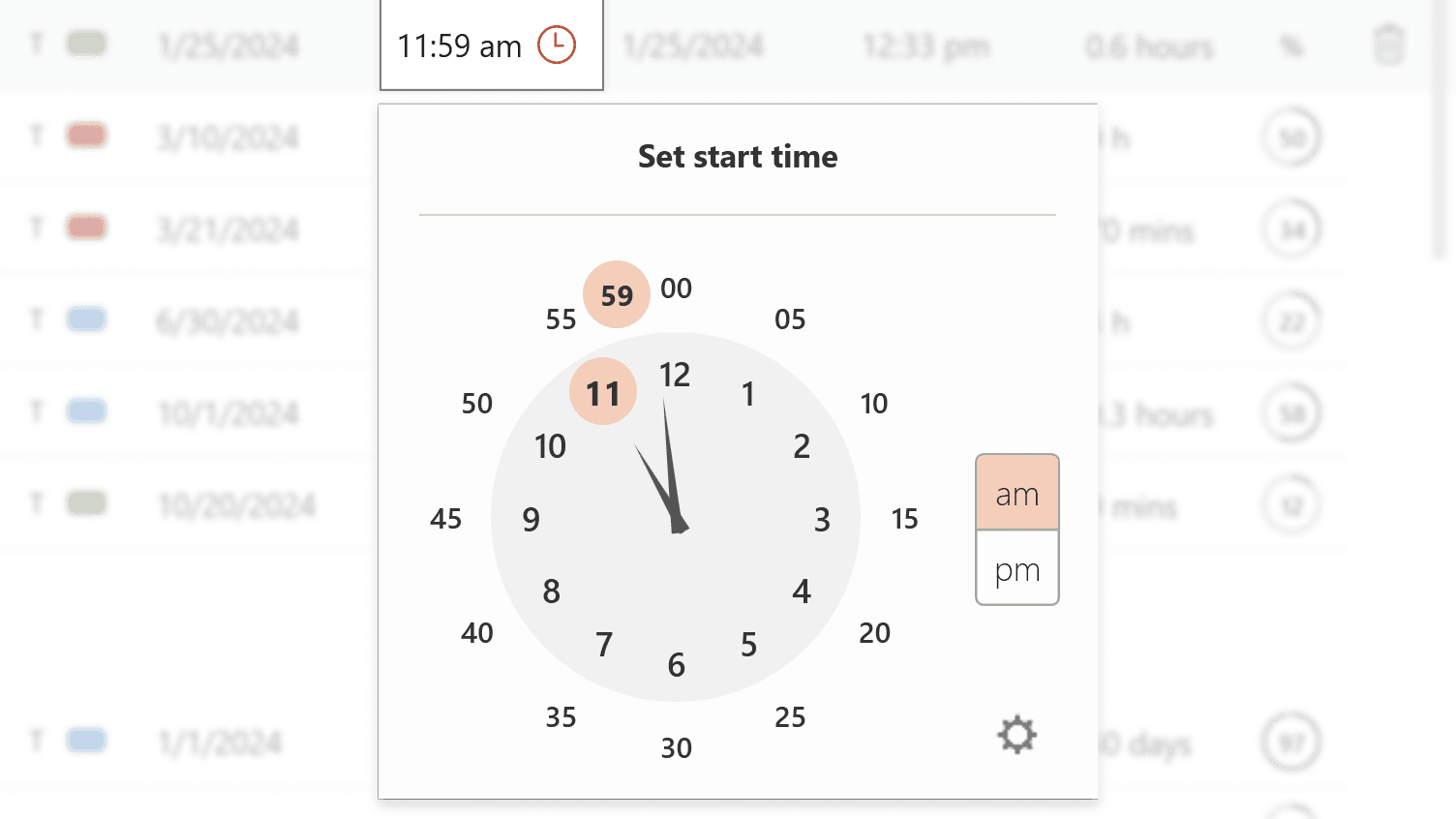Switch the time period to pm
1456x819 pixels.
1016,569
